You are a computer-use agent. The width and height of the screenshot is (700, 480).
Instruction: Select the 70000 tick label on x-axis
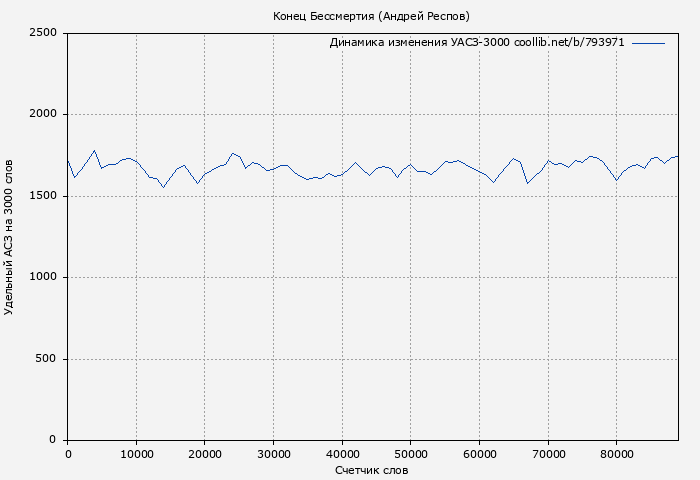pos(548,454)
